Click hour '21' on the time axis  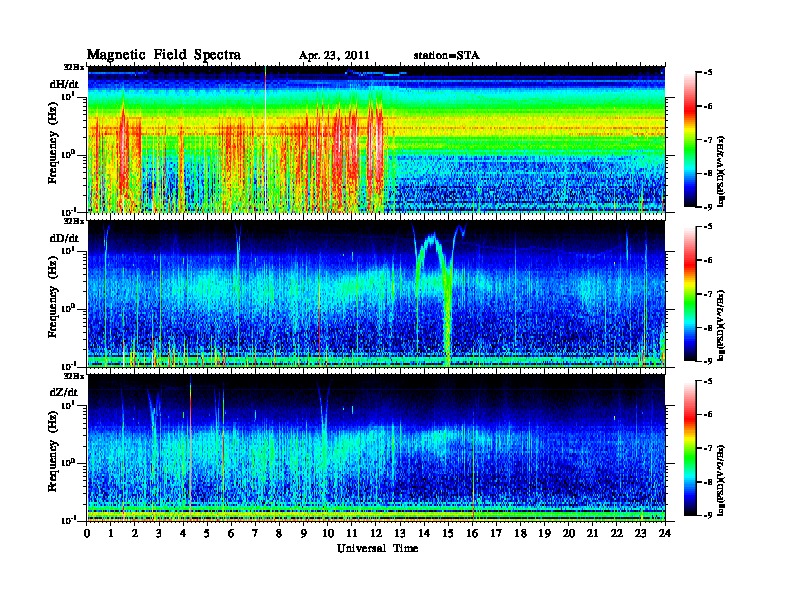(x=592, y=533)
